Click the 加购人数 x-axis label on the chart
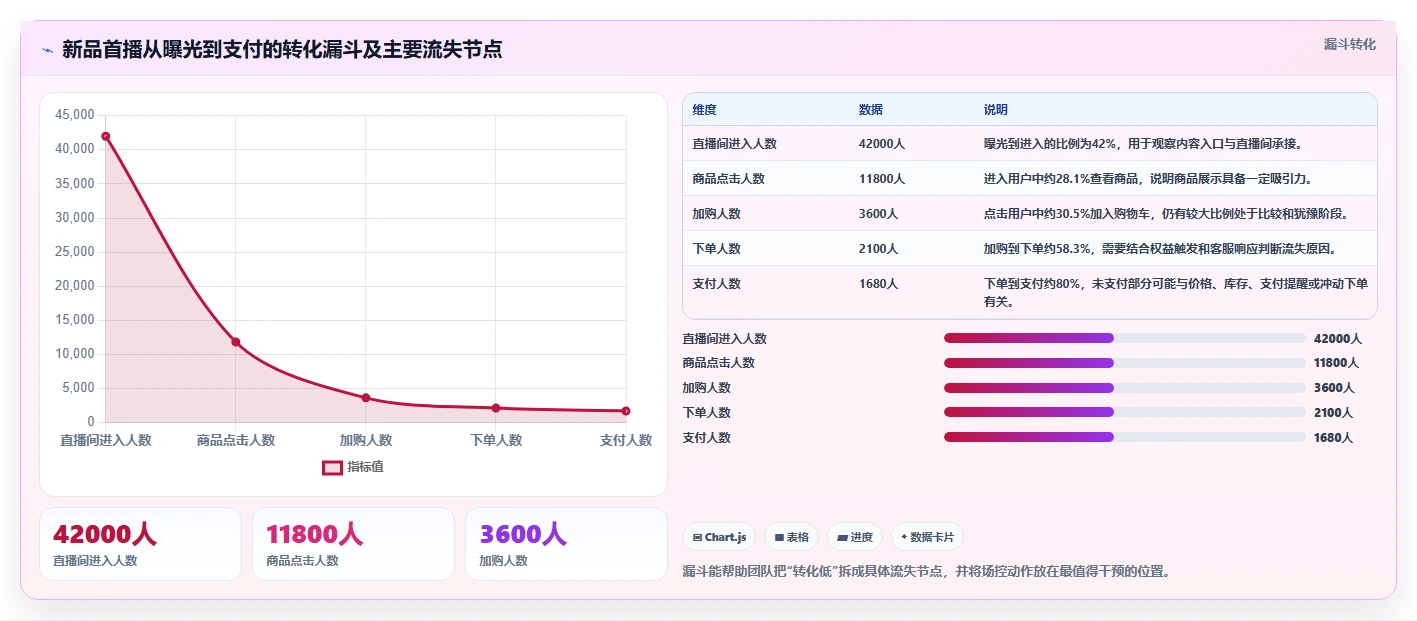The image size is (1417, 621). tap(366, 440)
